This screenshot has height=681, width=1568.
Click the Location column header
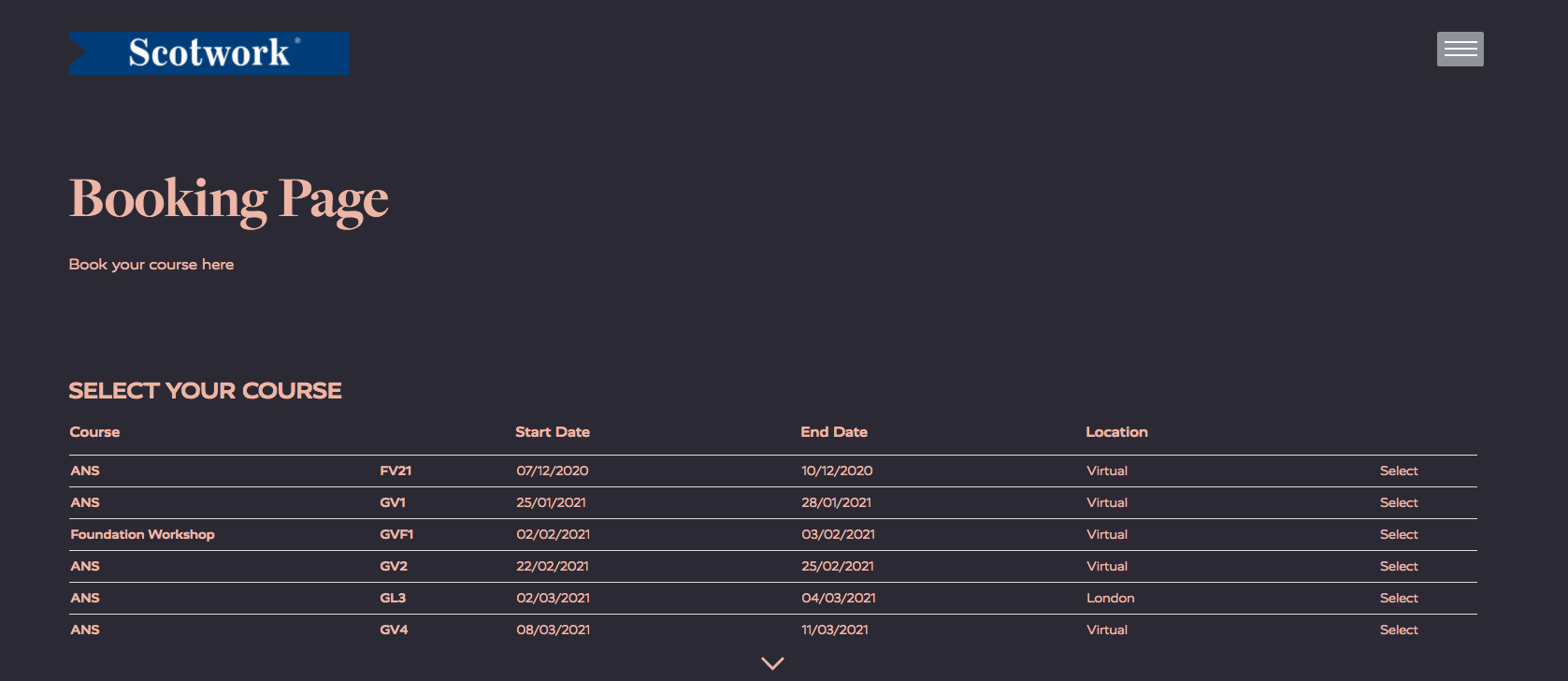point(1117,431)
